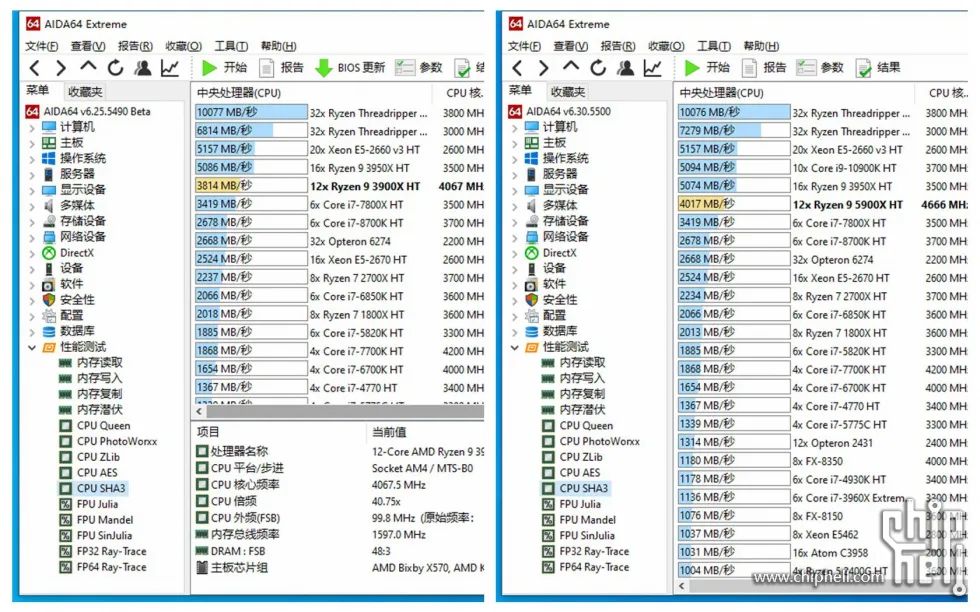Image resolution: width=980 pixels, height=612 pixels.
Task: Click 报告 report button in right window toolbar
Action: point(764,68)
